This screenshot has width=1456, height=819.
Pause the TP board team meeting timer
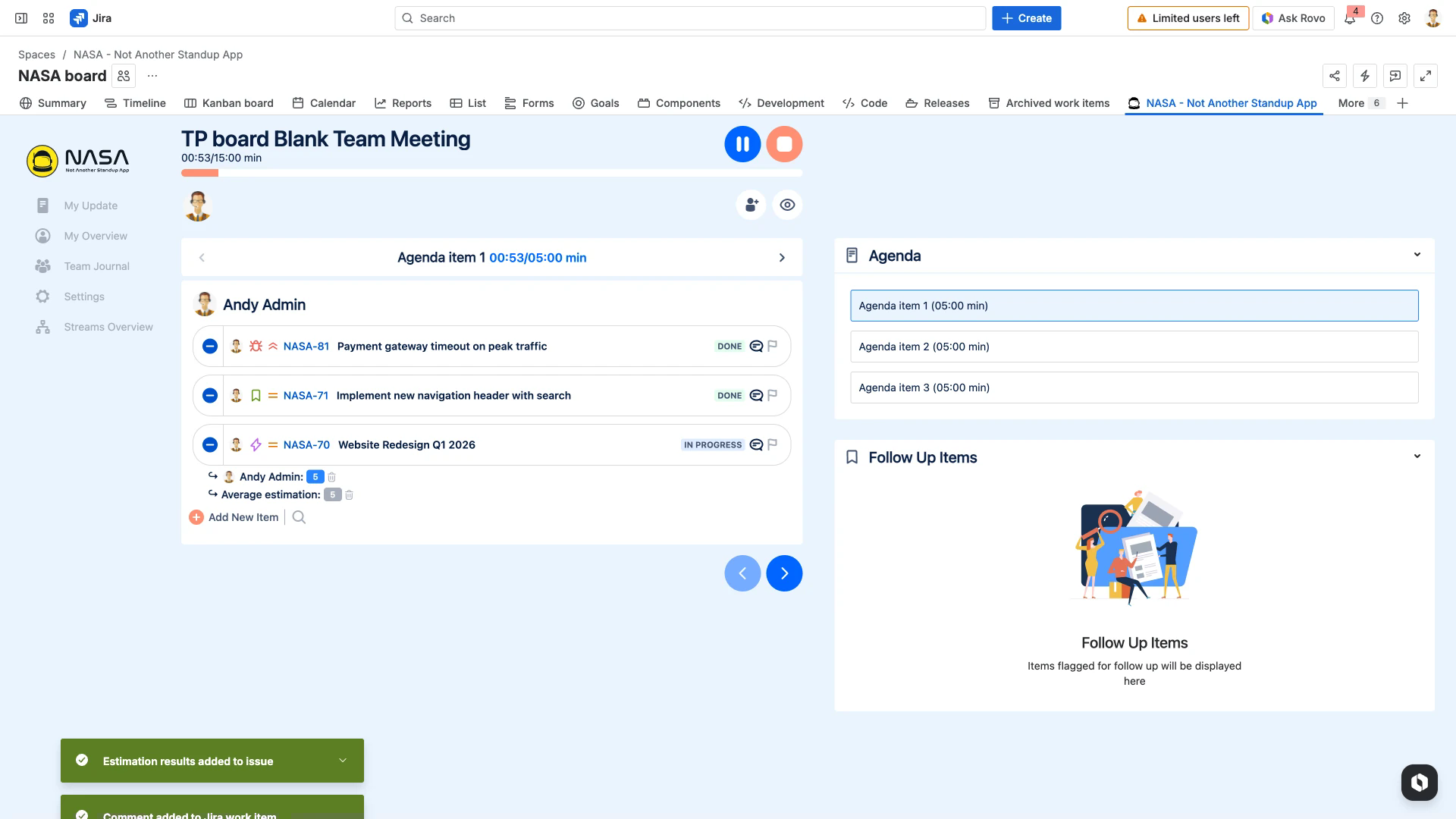coord(742,143)
